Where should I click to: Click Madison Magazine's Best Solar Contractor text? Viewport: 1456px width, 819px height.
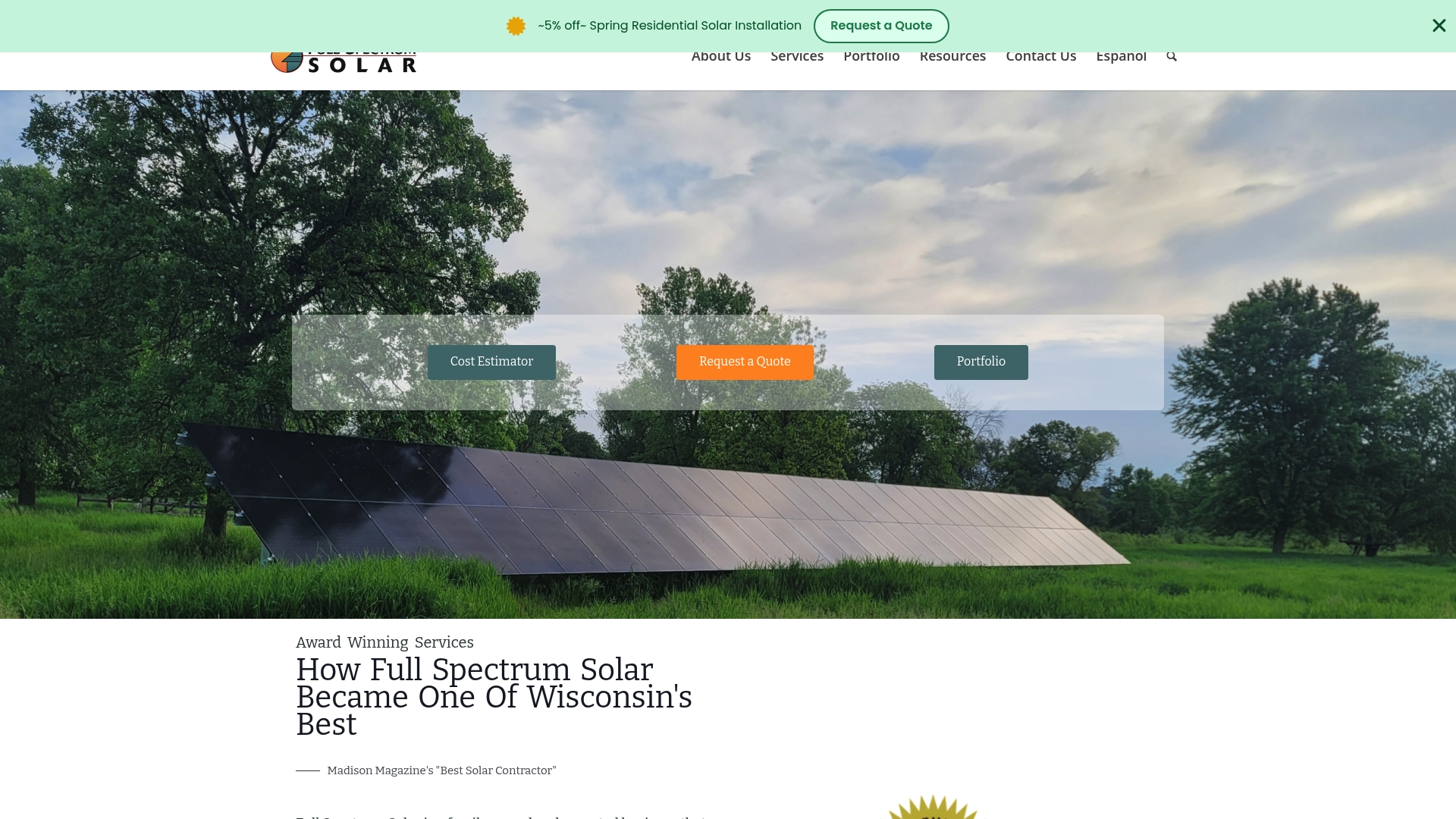pyautogui.click(x=441, y=770)
